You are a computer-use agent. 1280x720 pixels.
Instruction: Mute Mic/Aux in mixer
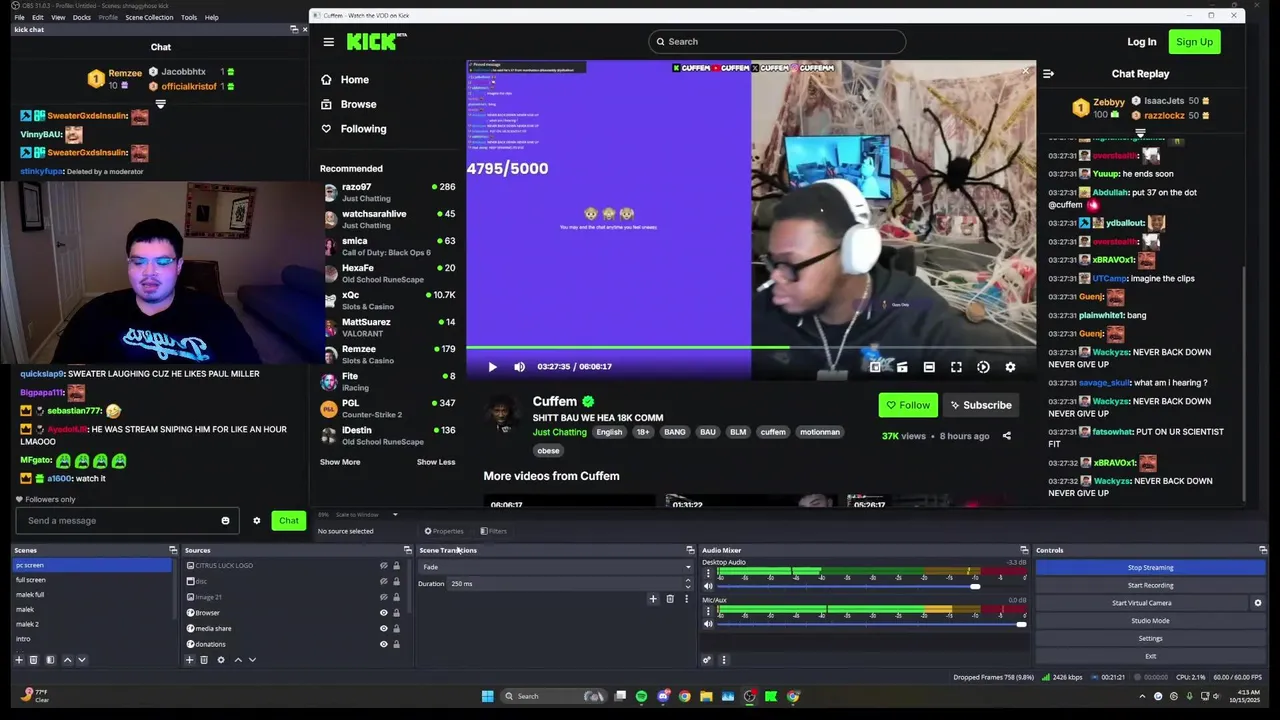708,624
